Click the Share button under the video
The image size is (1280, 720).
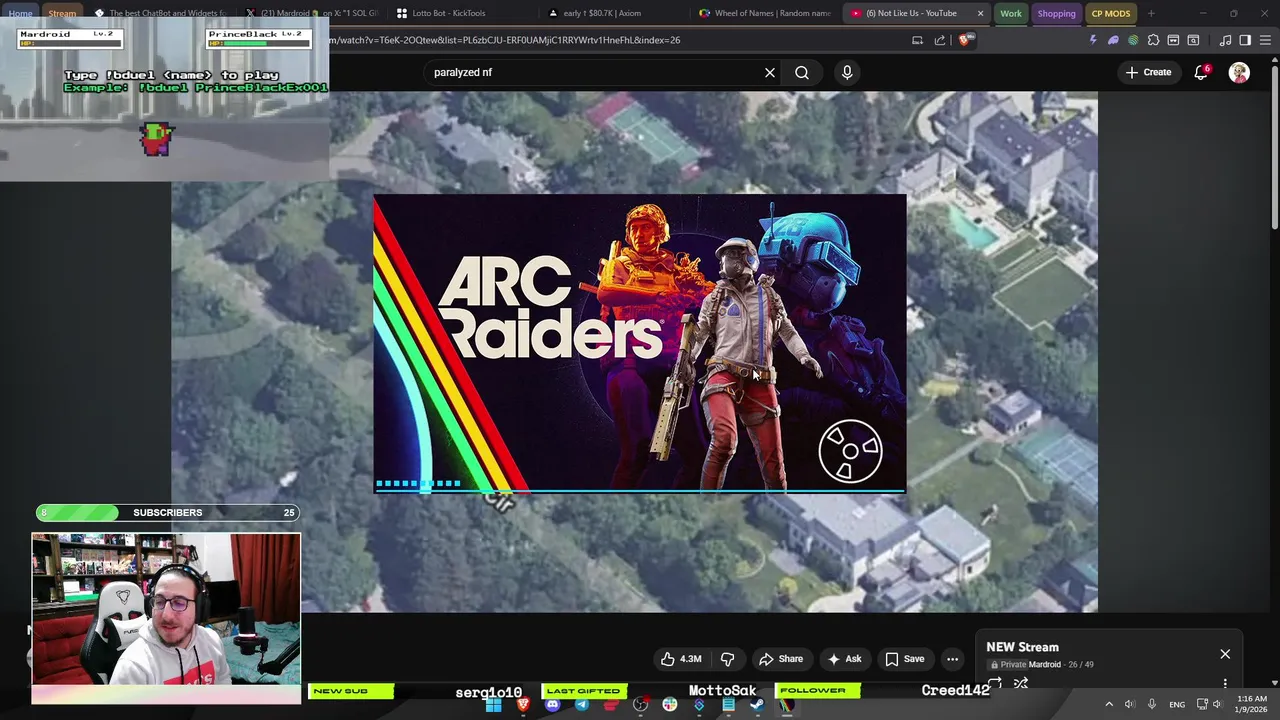(x=781, y=659)
